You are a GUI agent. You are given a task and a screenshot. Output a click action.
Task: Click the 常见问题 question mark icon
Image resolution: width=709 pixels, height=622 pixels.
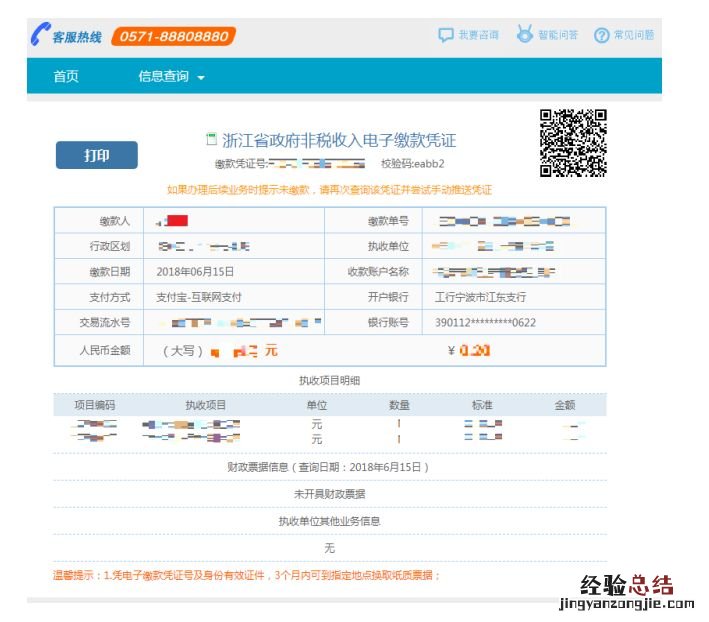pos(601,35)
